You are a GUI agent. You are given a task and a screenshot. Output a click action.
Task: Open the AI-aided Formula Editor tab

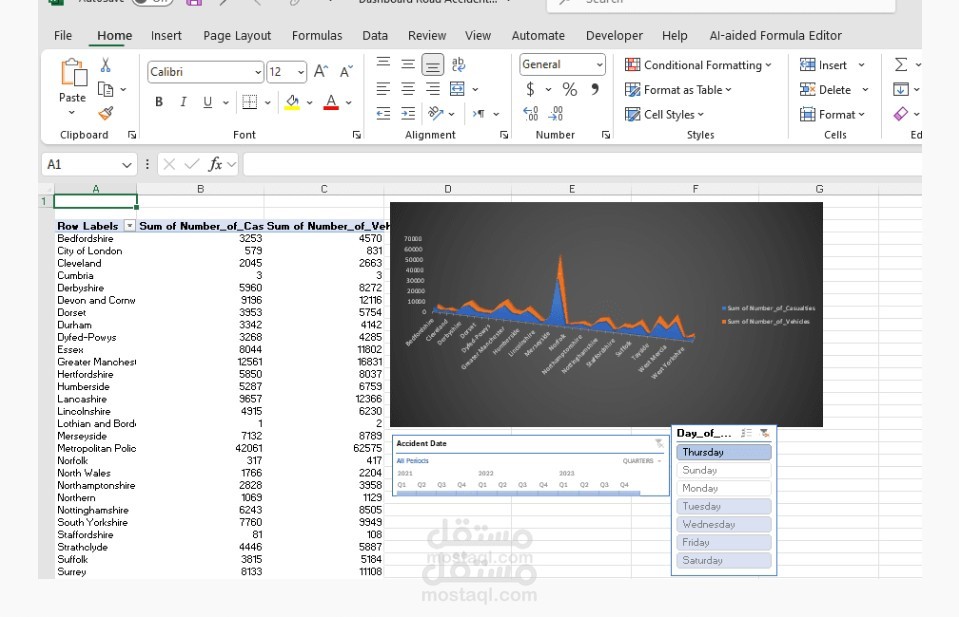776,35
